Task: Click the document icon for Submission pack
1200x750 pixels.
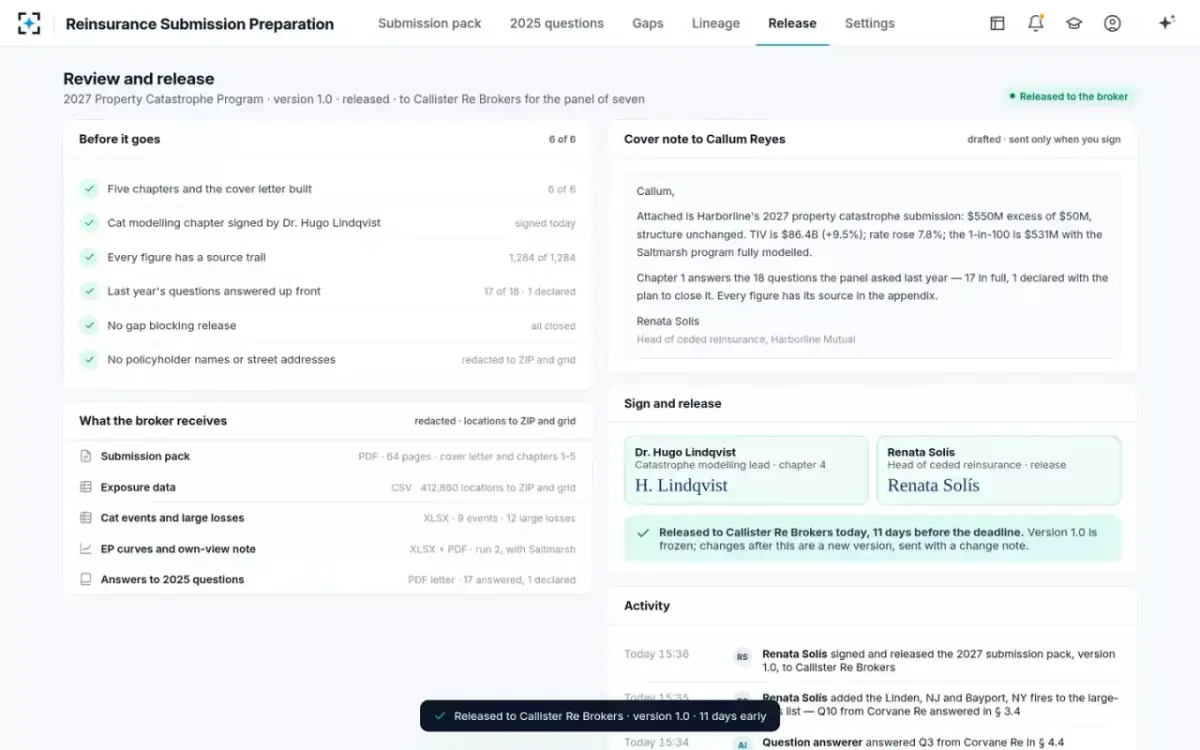Action: click(85, 456)
